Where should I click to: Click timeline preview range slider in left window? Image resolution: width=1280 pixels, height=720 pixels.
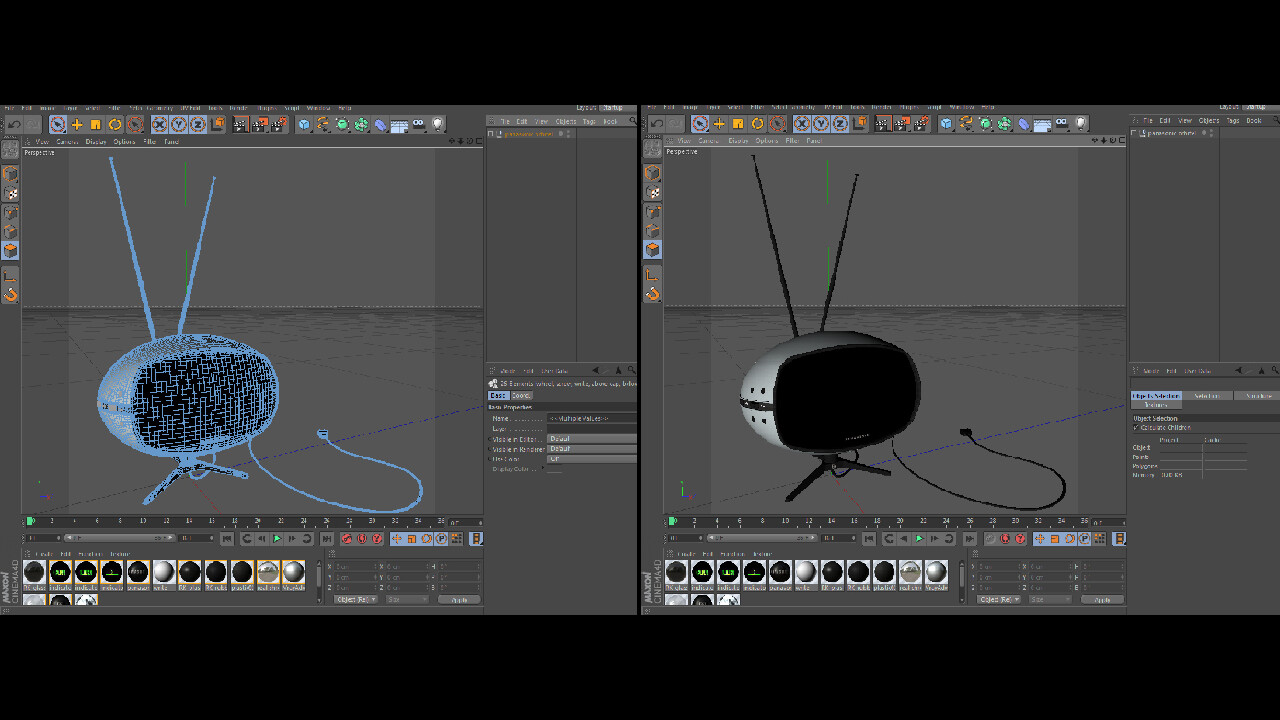[x=118, y=539]
